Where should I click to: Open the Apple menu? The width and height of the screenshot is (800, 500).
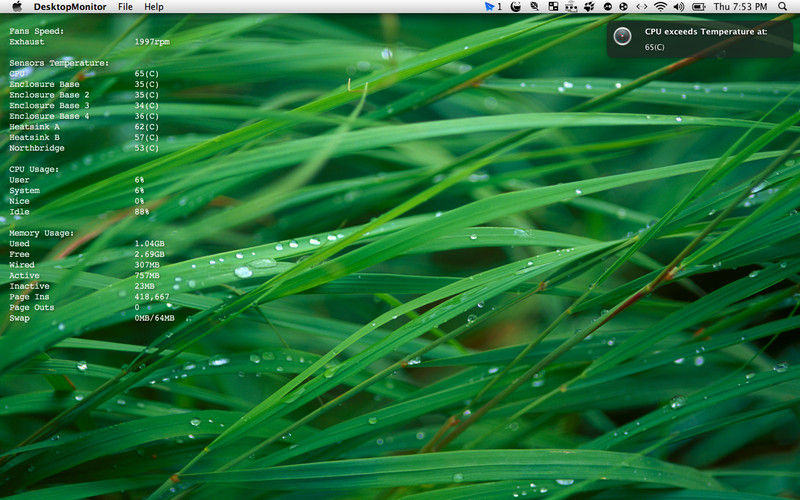click(17, 7)
